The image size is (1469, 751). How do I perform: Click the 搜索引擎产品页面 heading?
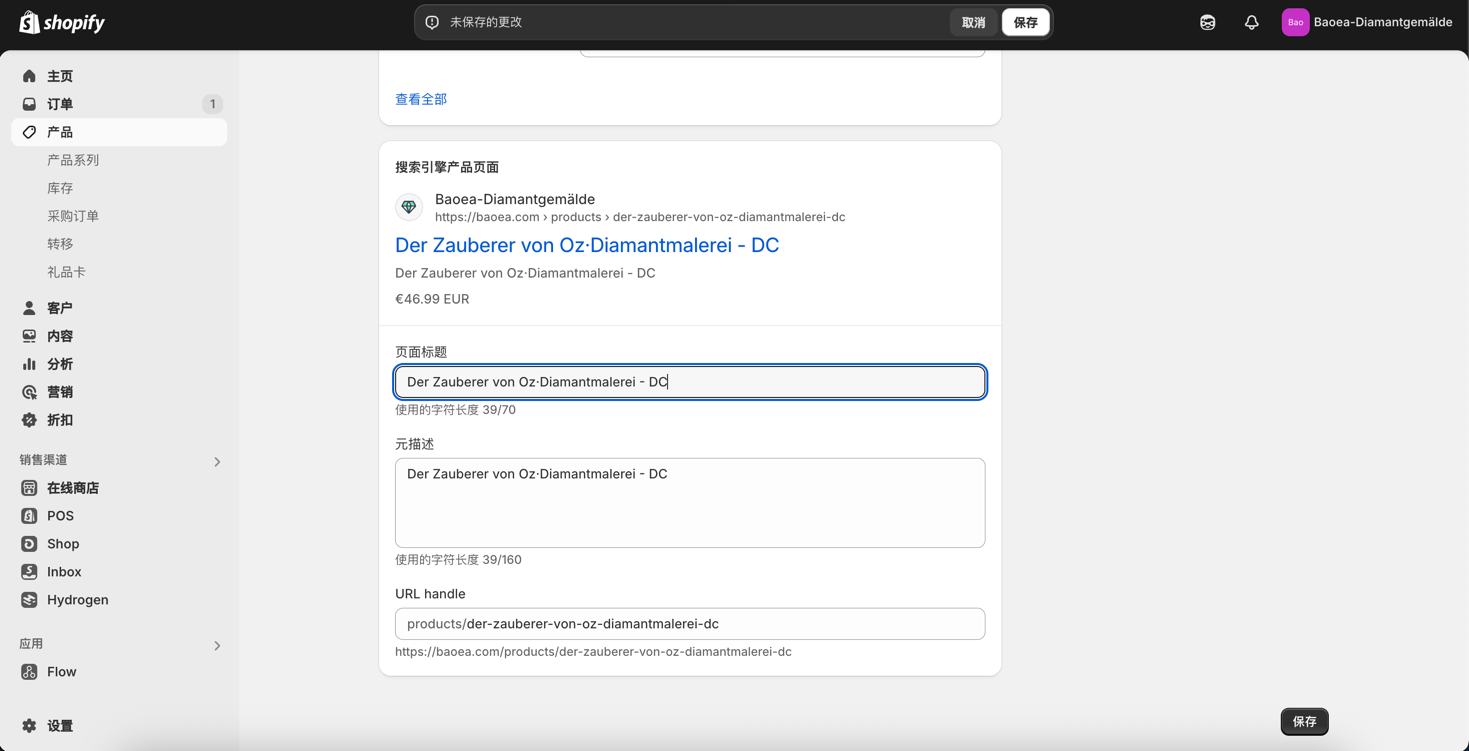[x=447, y=167]
